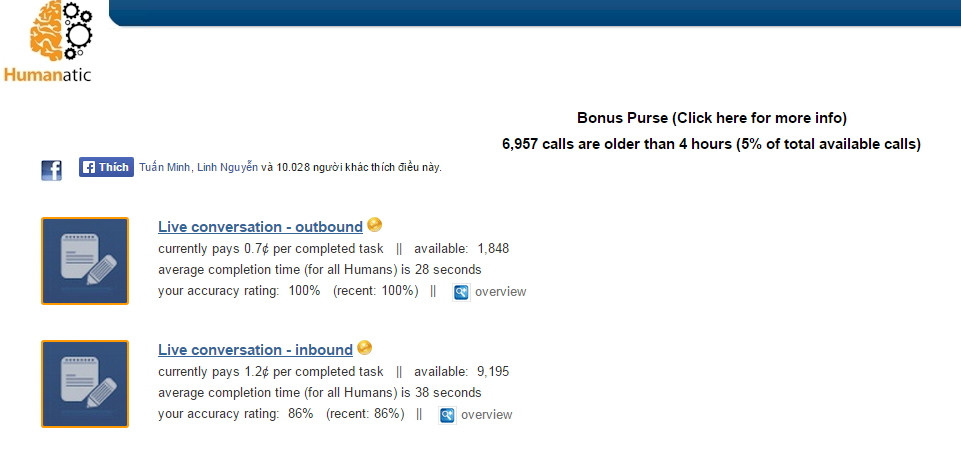Click the gold coin beside inbound
This screenshot has width=961, height=456.
pos(365,348)
